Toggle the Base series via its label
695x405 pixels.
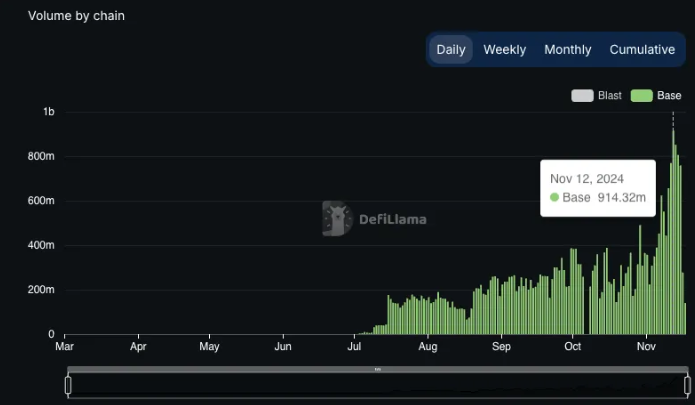669,96
